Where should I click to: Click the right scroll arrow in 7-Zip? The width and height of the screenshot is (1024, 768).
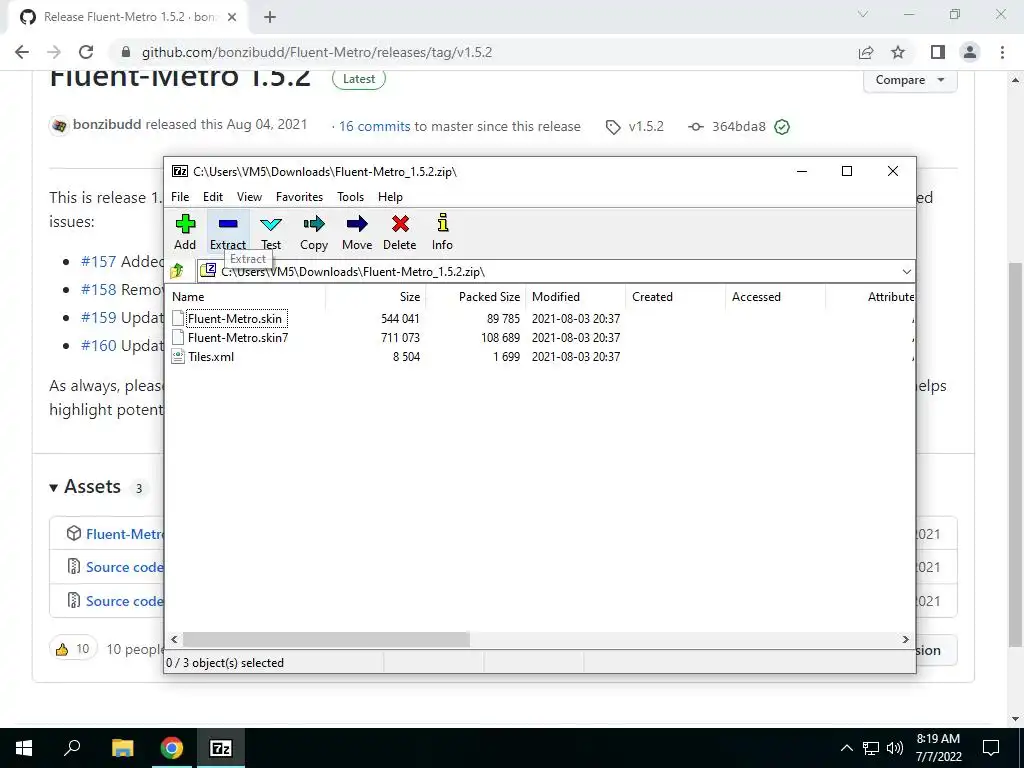coord(905,639)
